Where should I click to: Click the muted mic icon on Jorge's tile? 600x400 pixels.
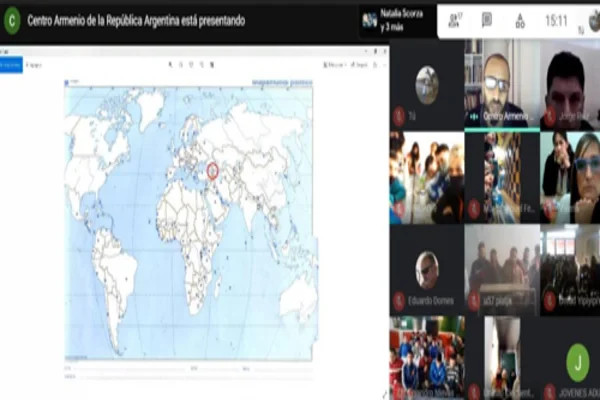click(x=549, y=116)
